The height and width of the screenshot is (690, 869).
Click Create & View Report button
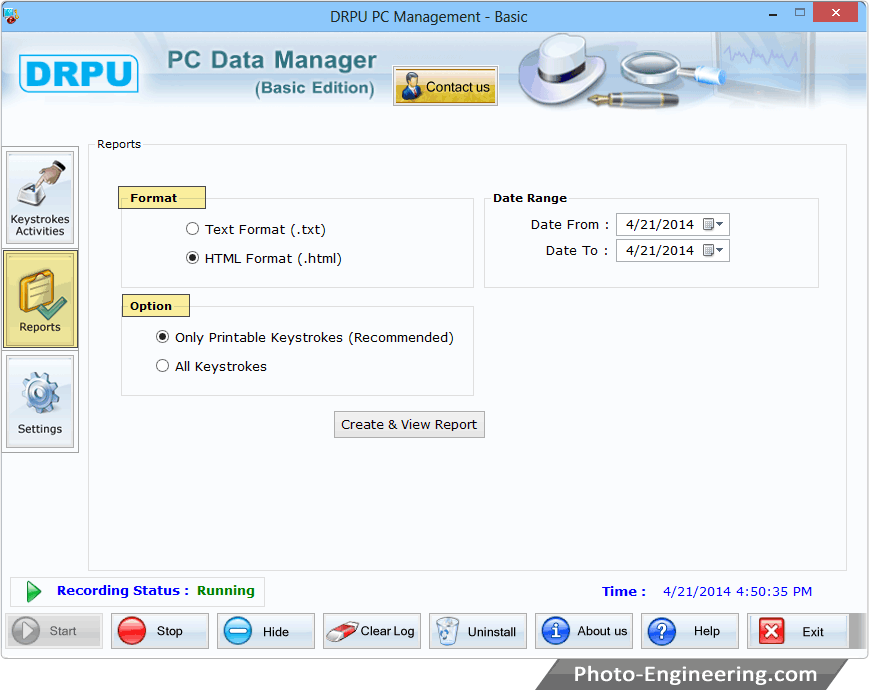(x=409, y=425)
